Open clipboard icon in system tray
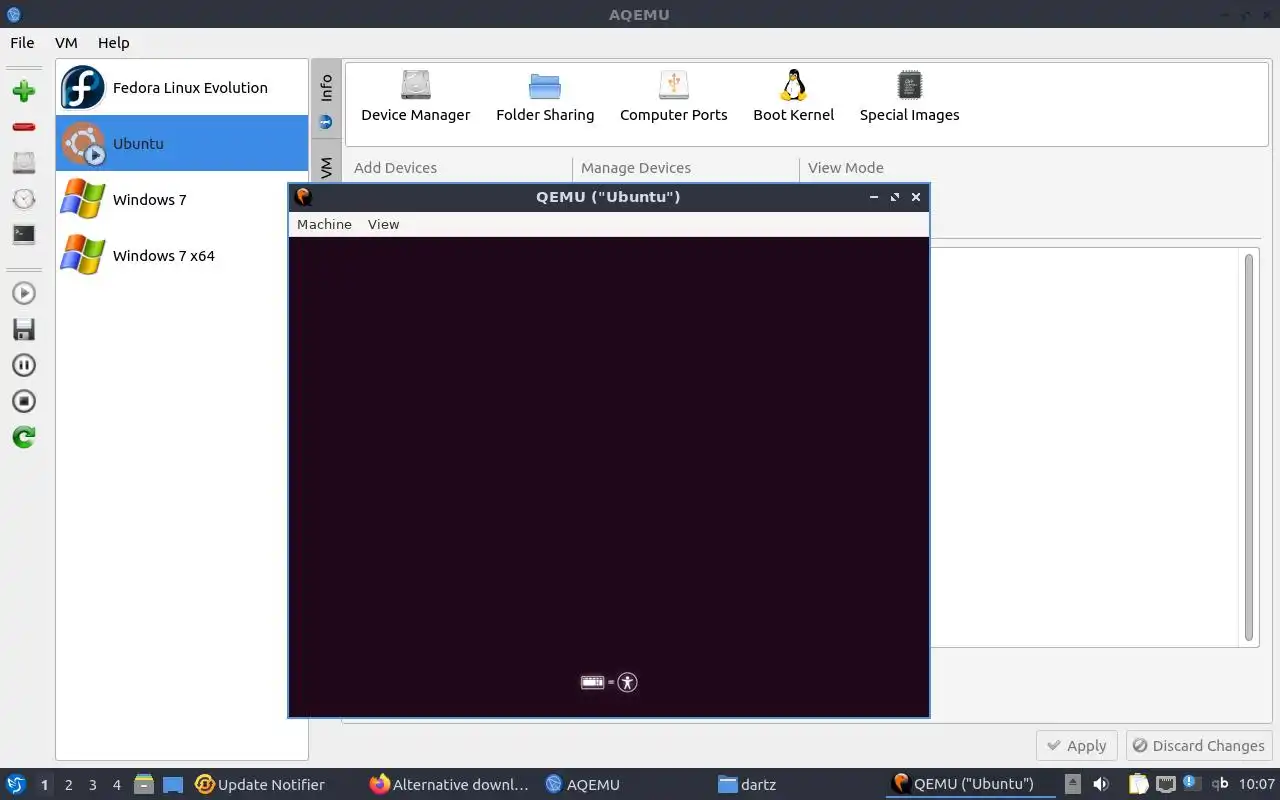1280x800 pixels. pyautogui.click(x=1139, y=785)
